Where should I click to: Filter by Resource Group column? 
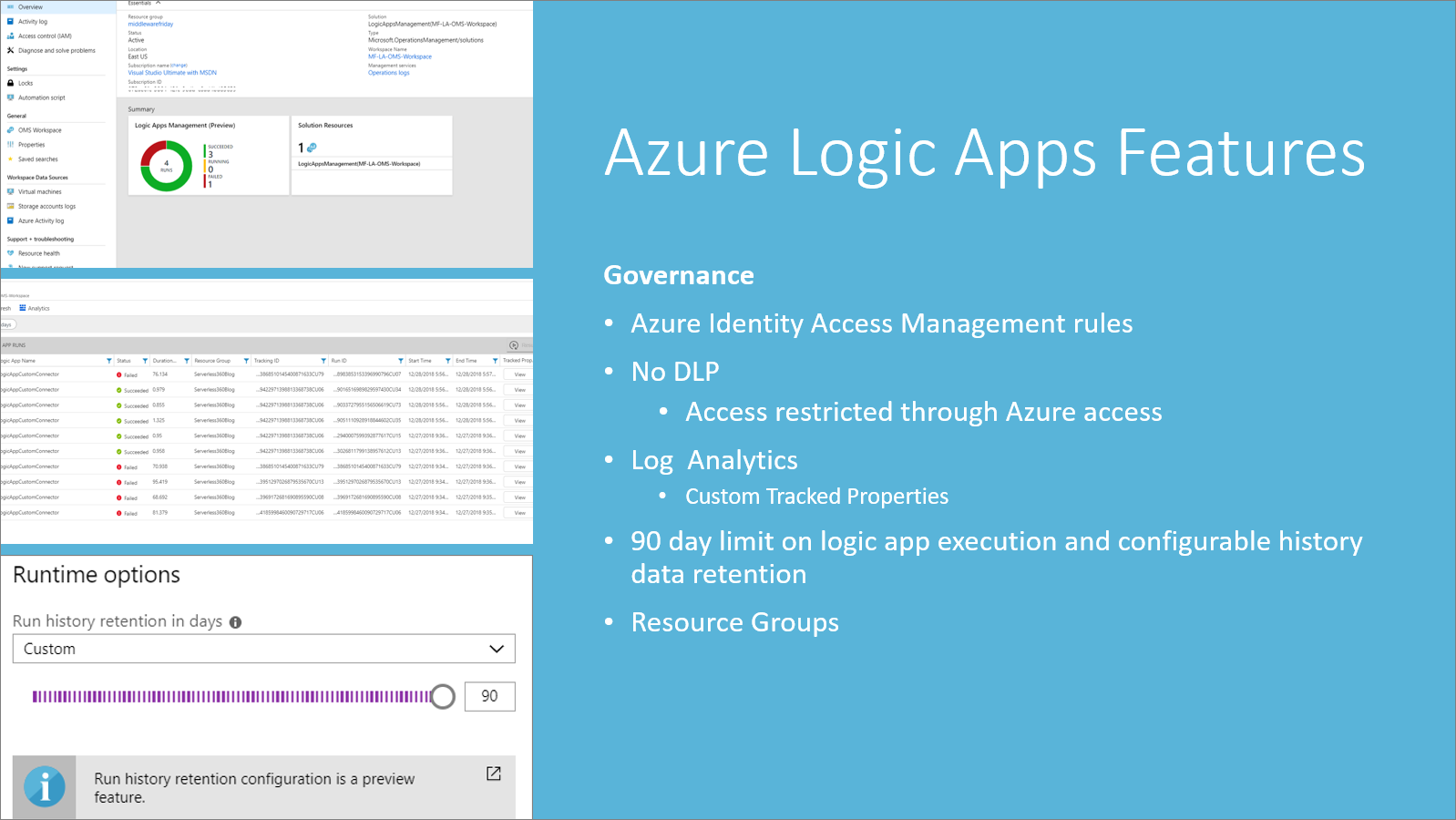(246, 361)
